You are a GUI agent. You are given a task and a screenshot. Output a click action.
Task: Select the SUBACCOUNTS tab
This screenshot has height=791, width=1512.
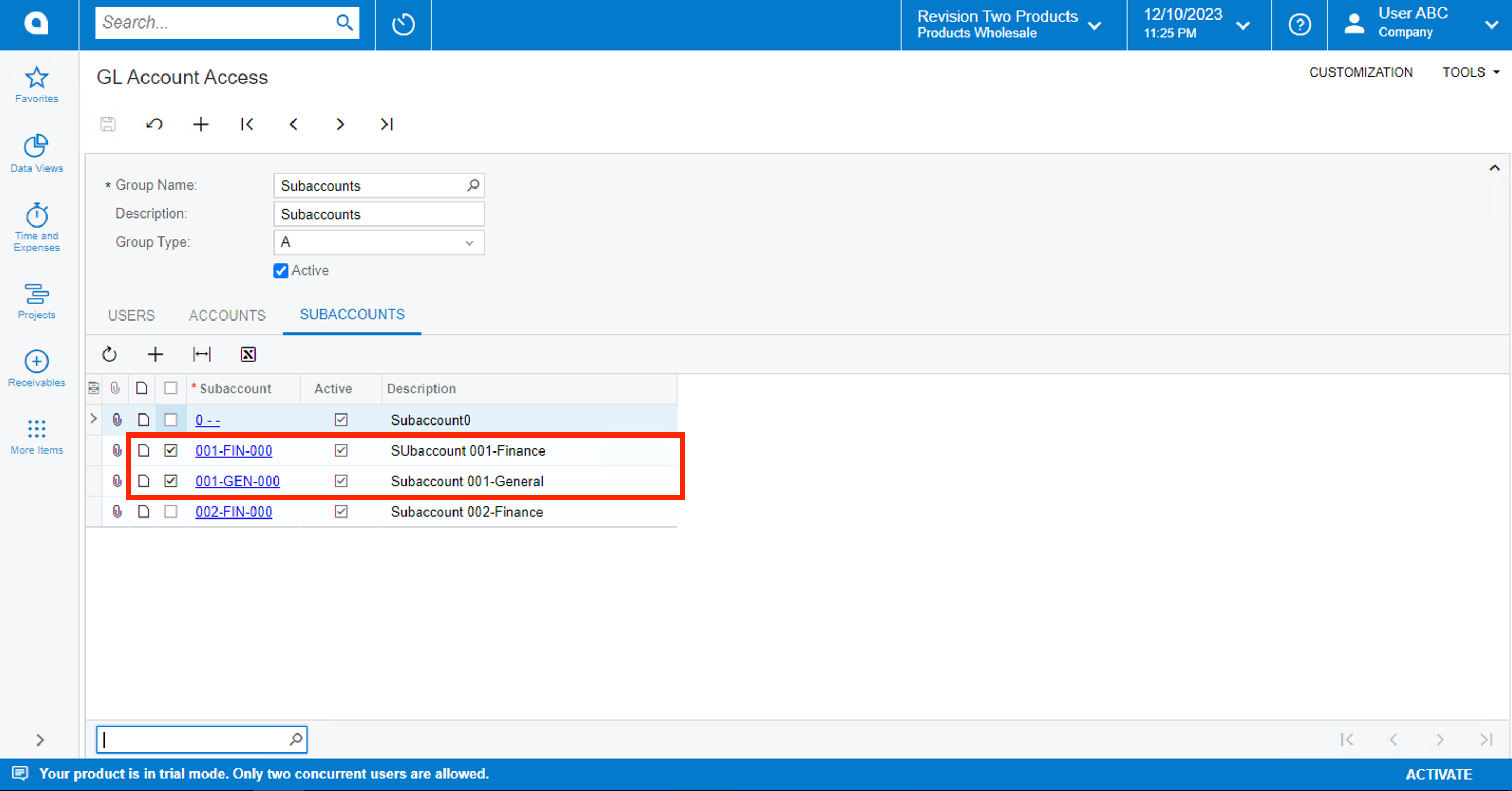coord(352,315)
